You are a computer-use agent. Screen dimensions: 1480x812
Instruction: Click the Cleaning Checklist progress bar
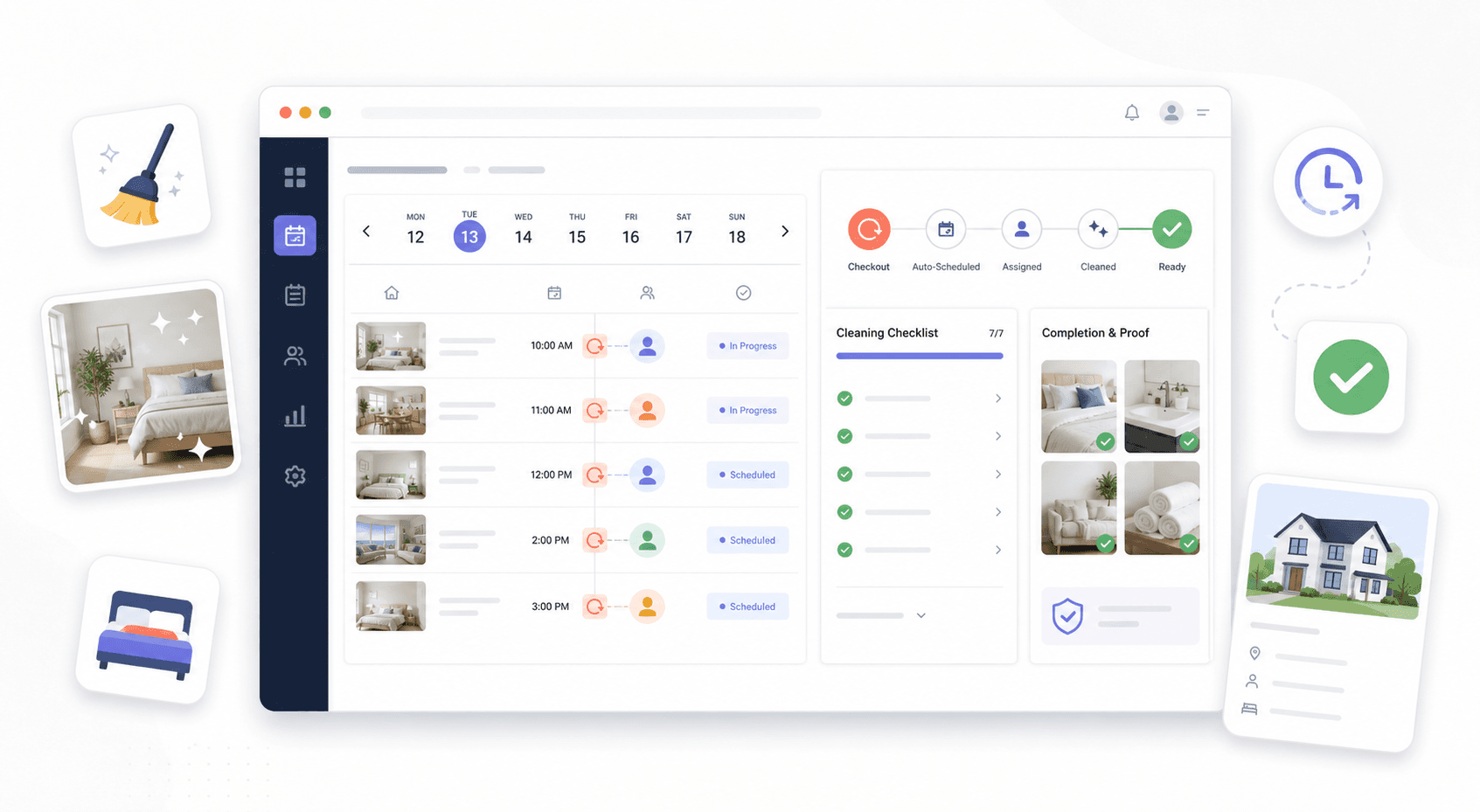pos(920,356)
